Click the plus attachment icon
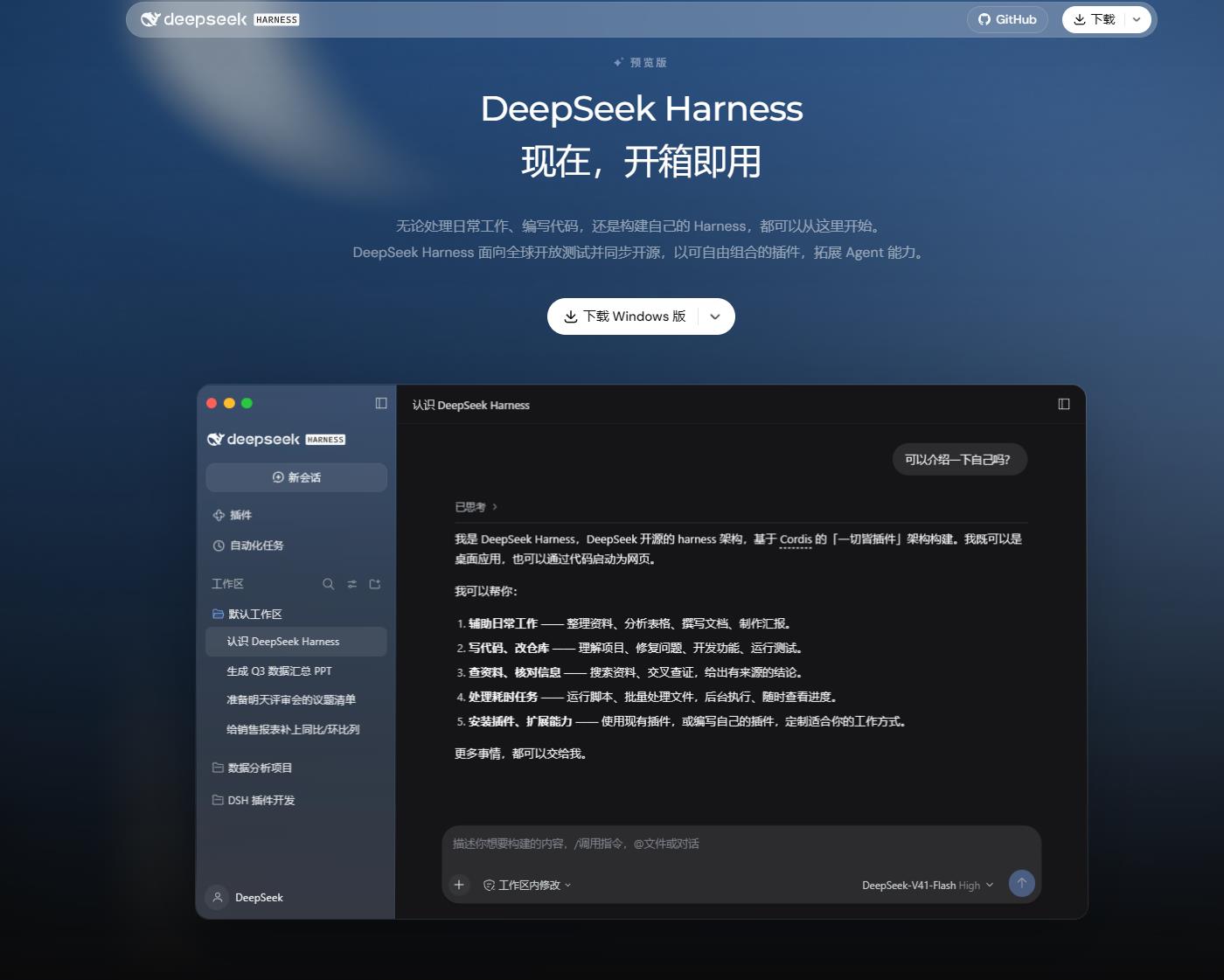Screen dimensions: 1224x980 click(x=459, y=885)
